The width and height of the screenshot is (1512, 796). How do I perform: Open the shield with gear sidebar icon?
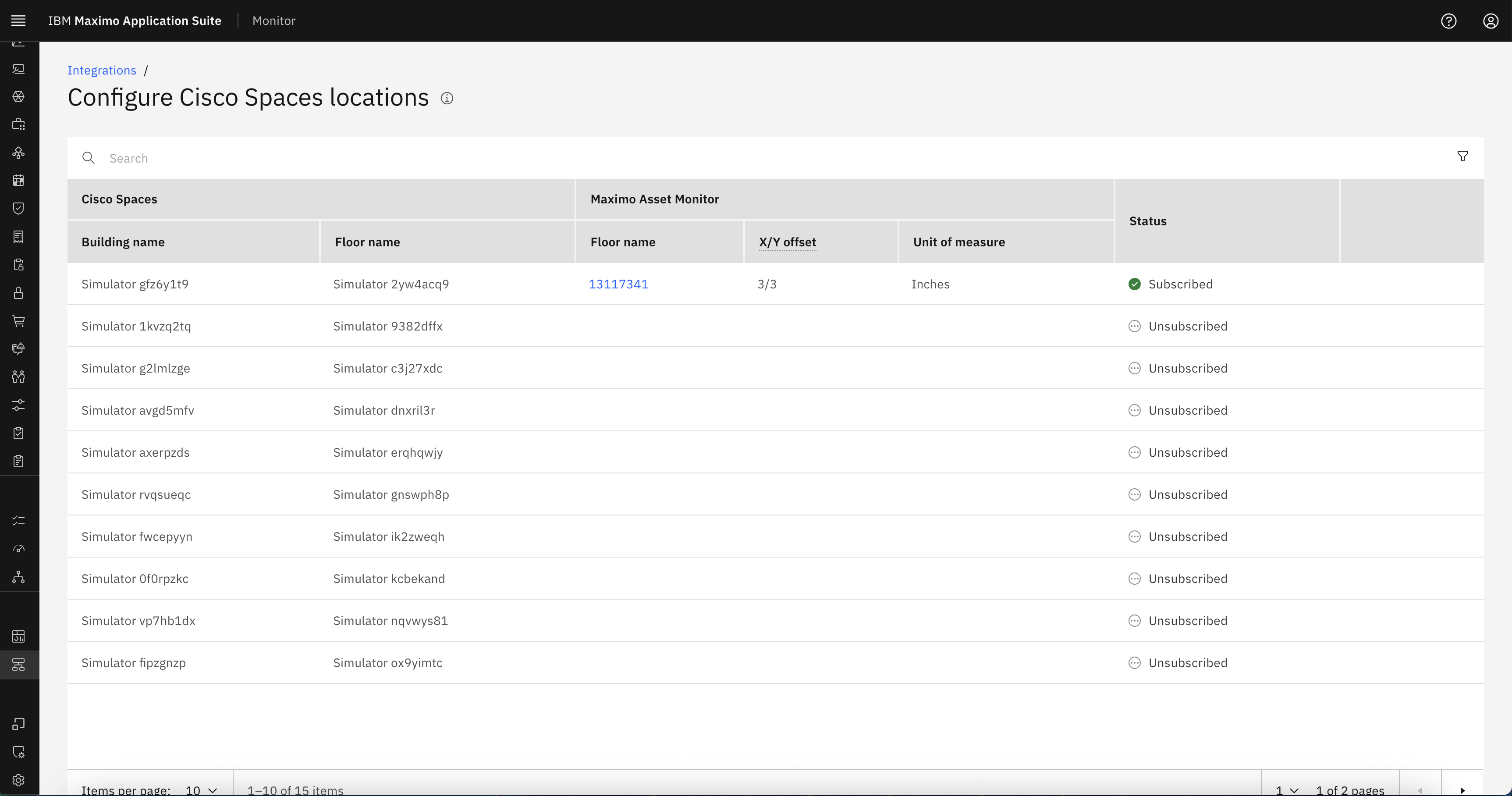coord(19,752)
